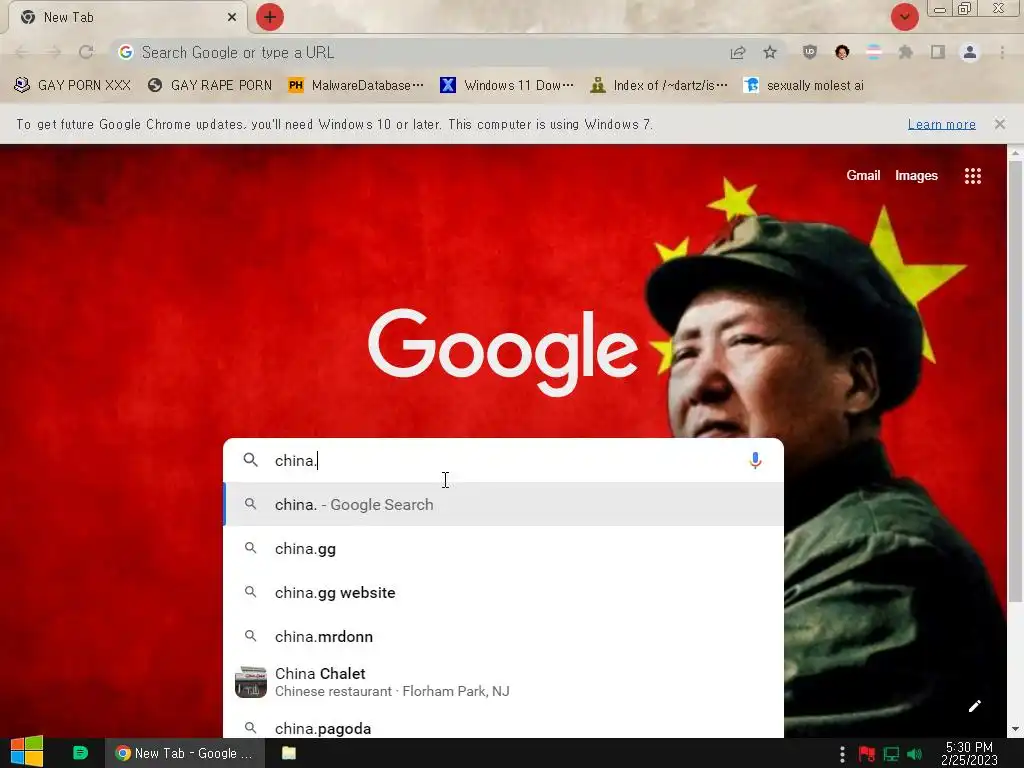
Task: Click the scrollbar up arrow
Action: pos(1014,153)
